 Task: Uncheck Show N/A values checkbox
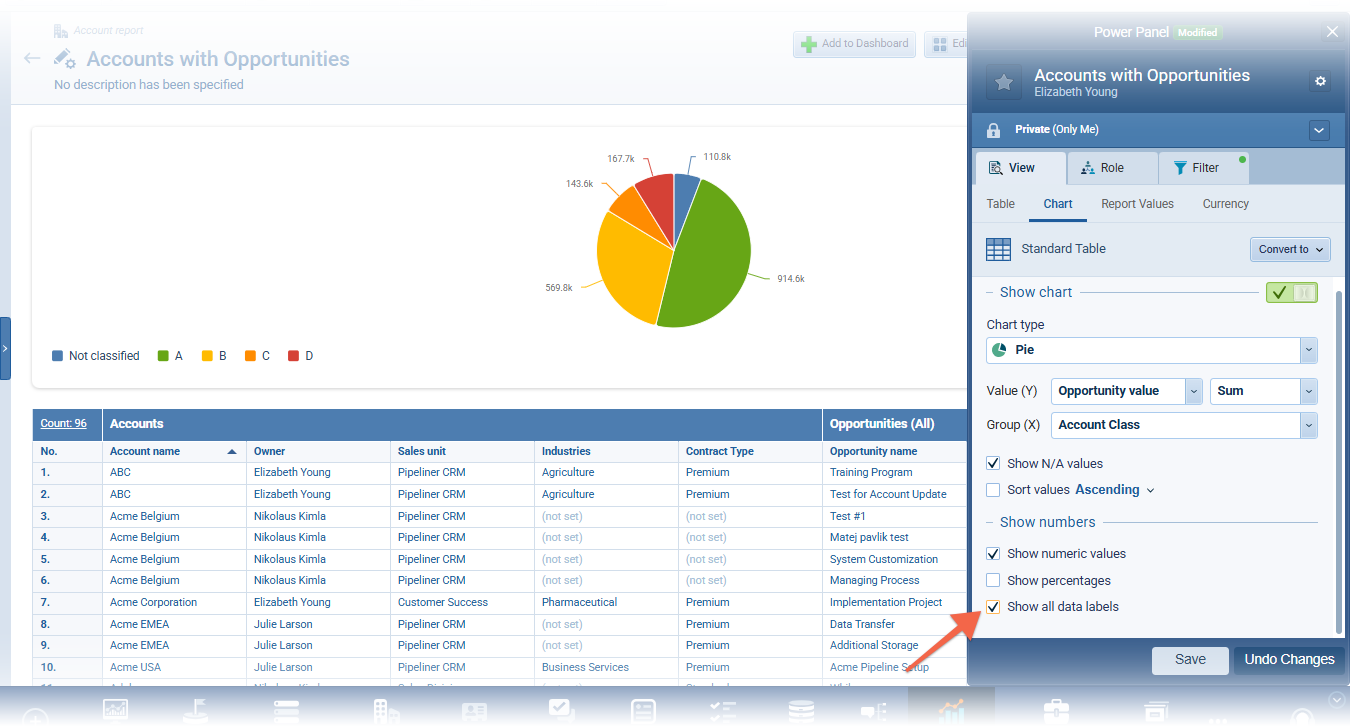[993, 464]
